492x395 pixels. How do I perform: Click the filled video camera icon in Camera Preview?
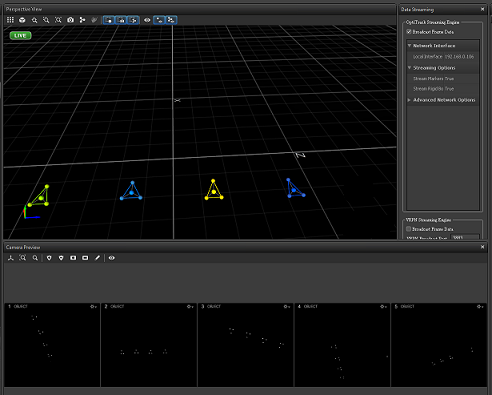[x=73, y=258]
